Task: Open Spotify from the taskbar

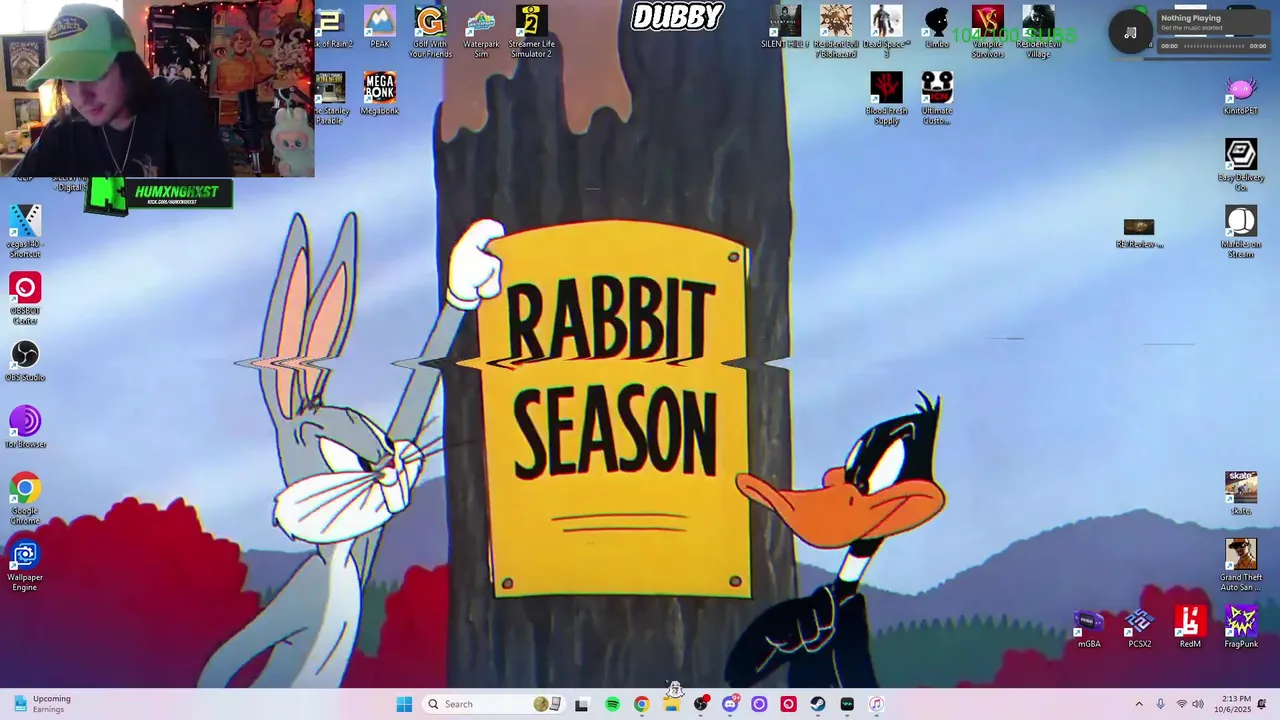Action: [x=612, y=704]
